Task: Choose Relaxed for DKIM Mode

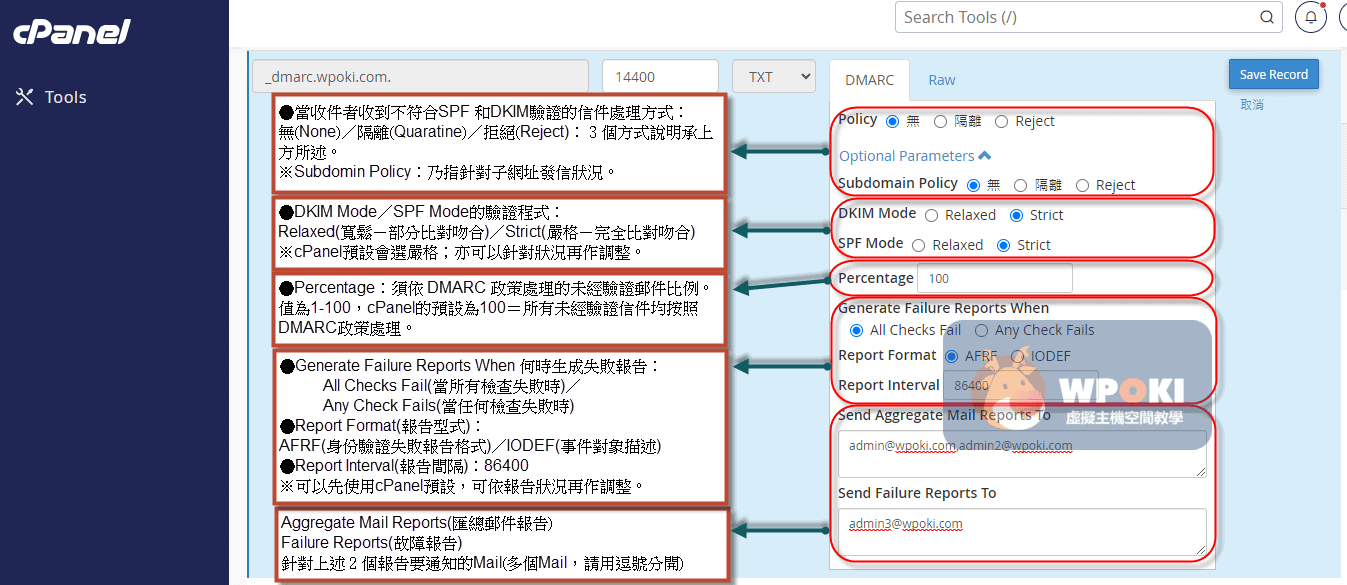Action: (x=932, y=216)
